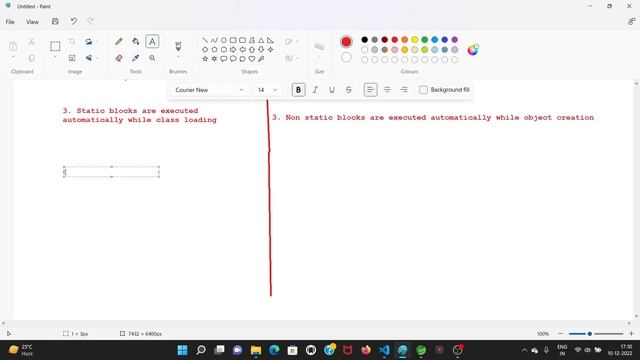Toggle Underline text formatting
Viewport: 640px width, 360px height.
332,90
